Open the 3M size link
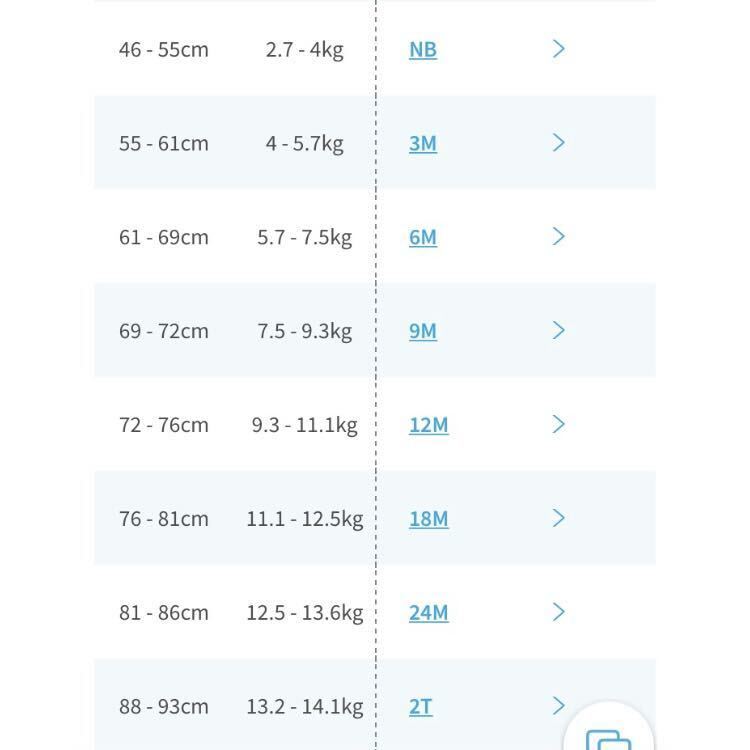Screen dimensions: 750x750 (423, 143)
